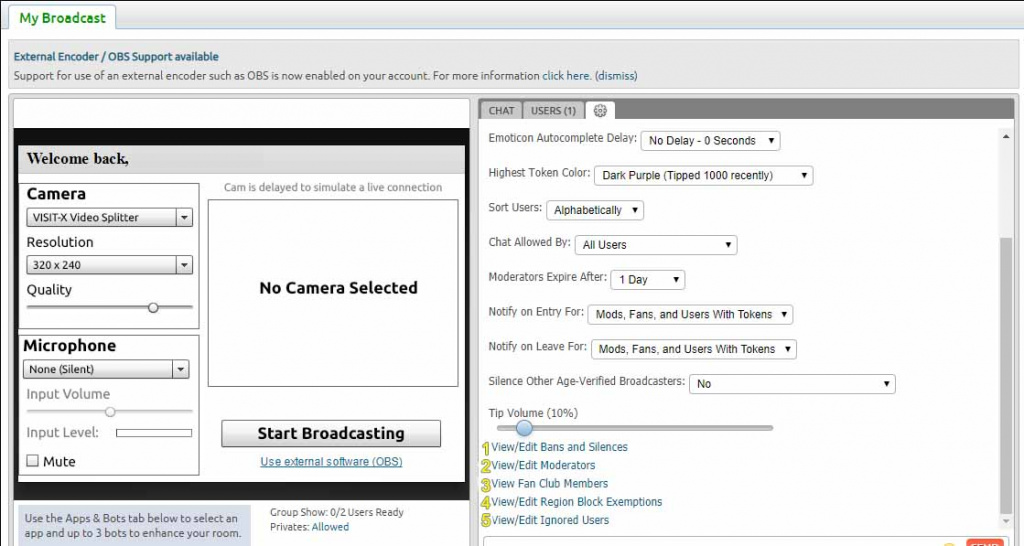This screenshot has height=546, width=1024.
Task: Open the Chat Allowed By dropdown
Action: click(656, 245)
